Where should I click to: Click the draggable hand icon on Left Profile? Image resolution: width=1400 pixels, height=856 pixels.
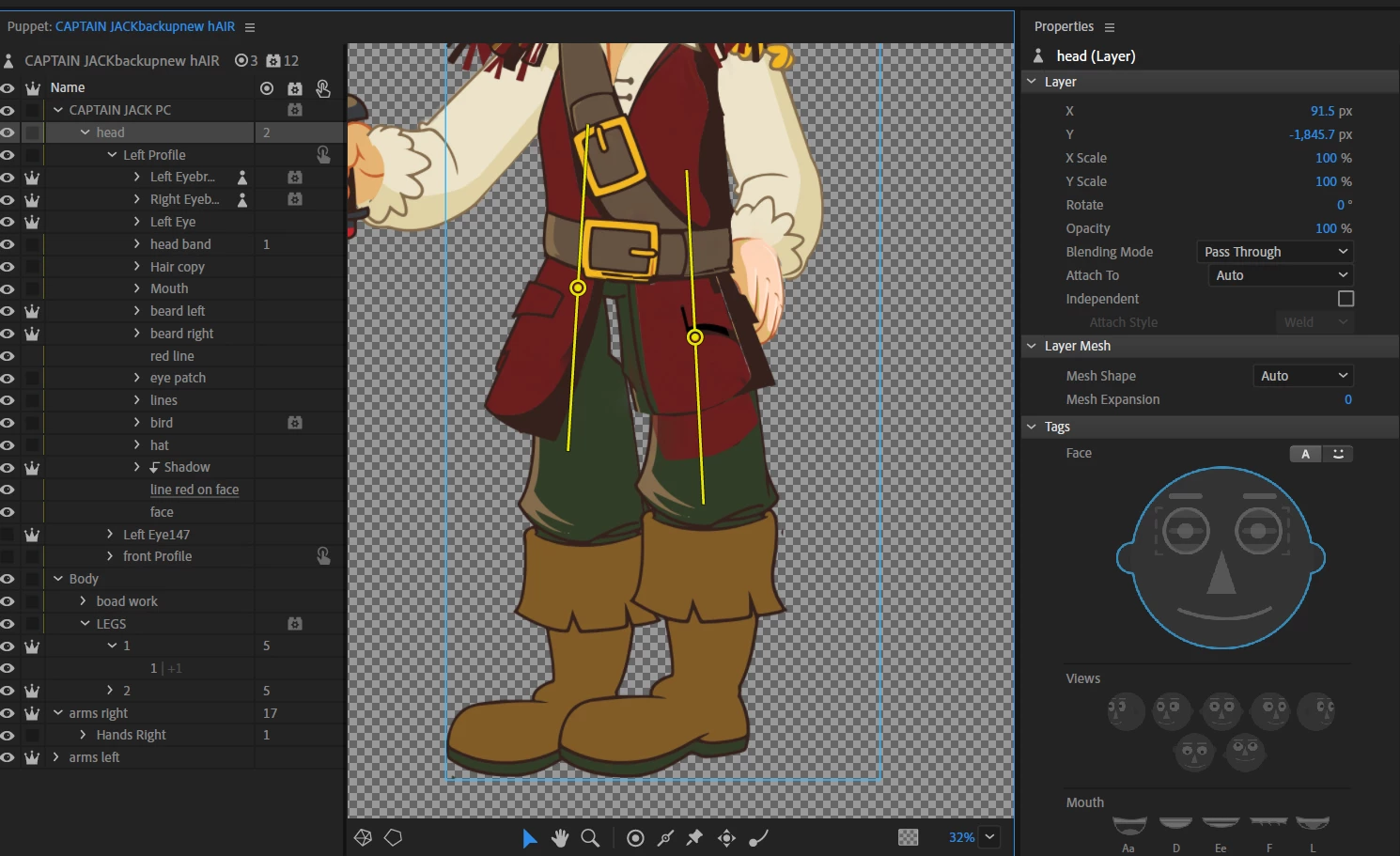(323, 154)
